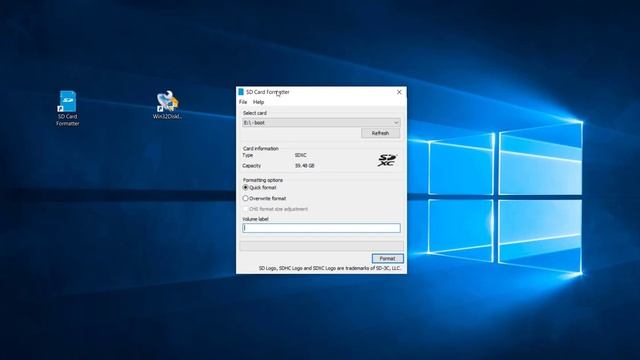Open the Win32DiskImager desktop shortcut
The width and height of the screenshot is (640, 360).
tap(167, 105)
